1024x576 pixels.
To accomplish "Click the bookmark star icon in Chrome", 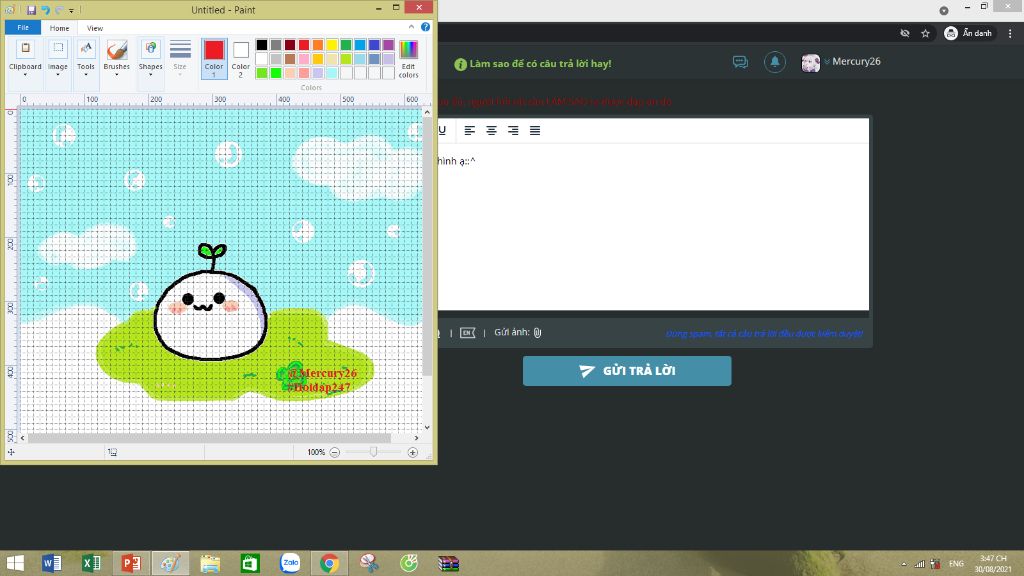I will (x=925, y=33).
